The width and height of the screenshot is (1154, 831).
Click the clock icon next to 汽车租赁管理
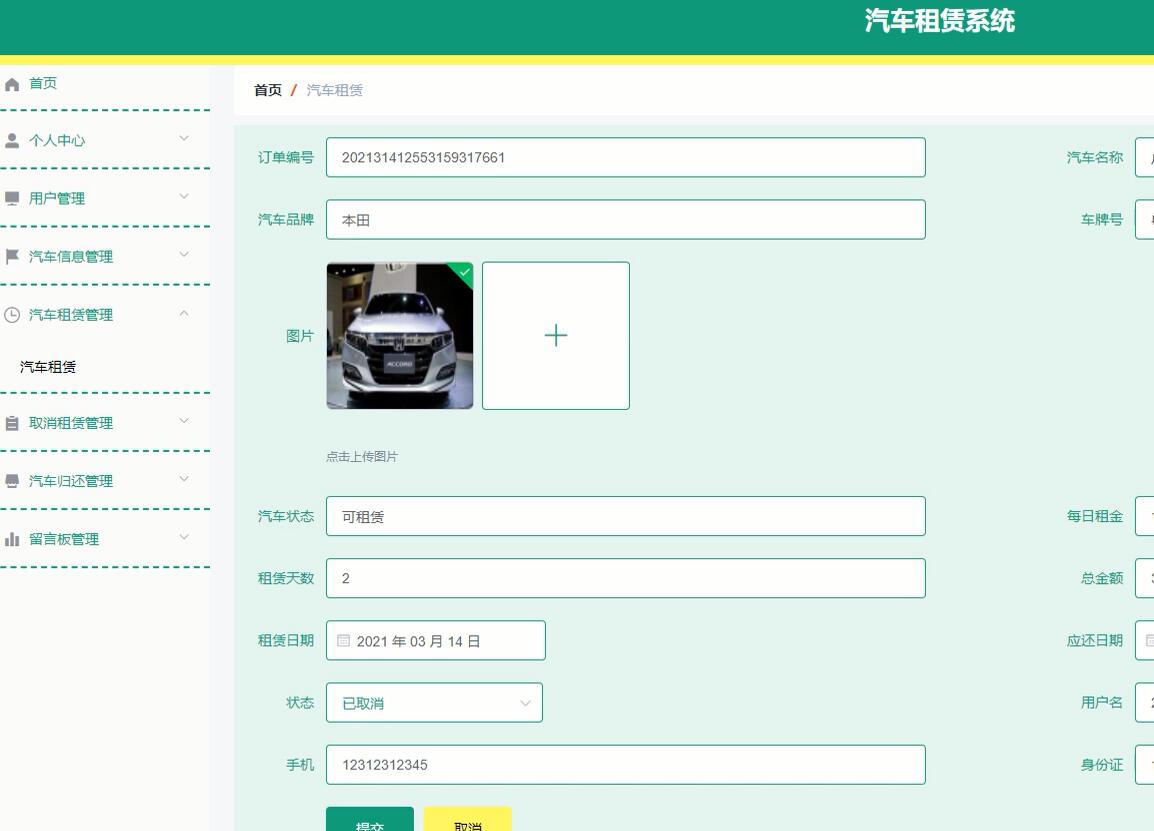pos(12,315)
